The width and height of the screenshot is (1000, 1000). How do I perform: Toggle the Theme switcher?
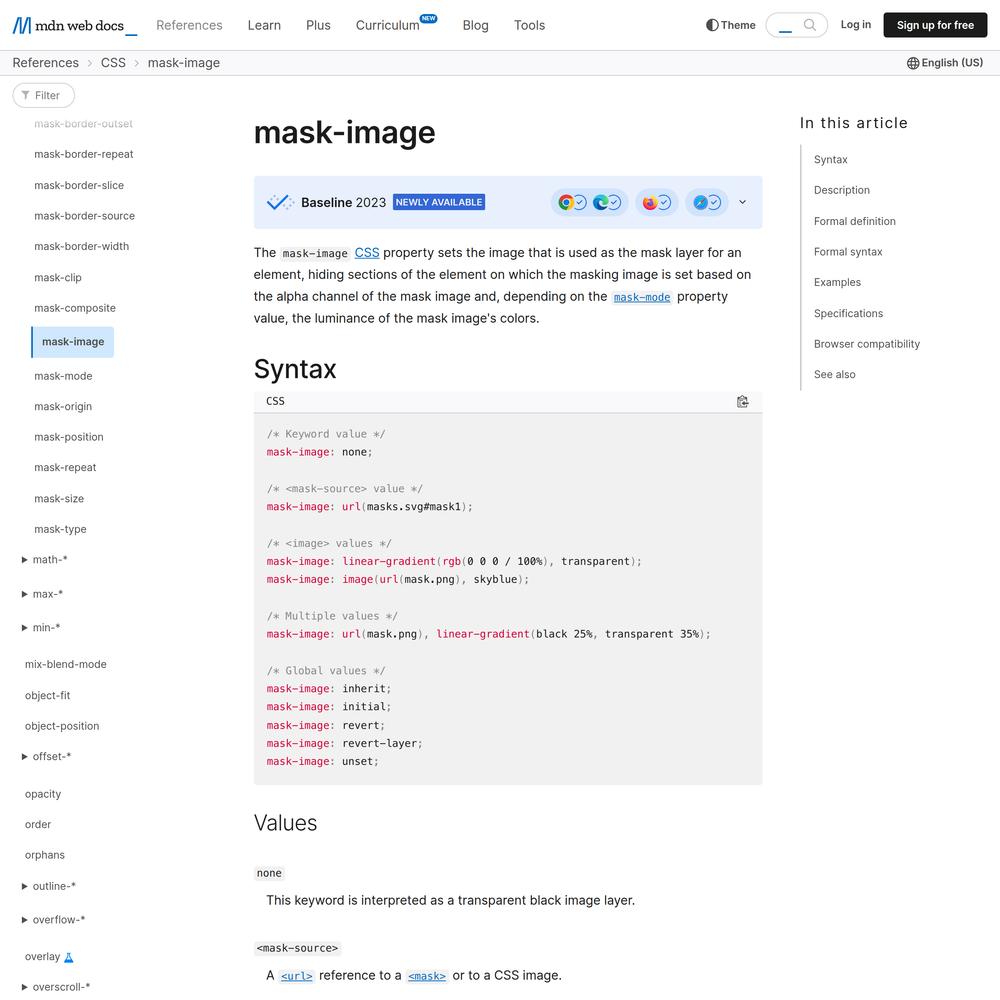point(730,25)
